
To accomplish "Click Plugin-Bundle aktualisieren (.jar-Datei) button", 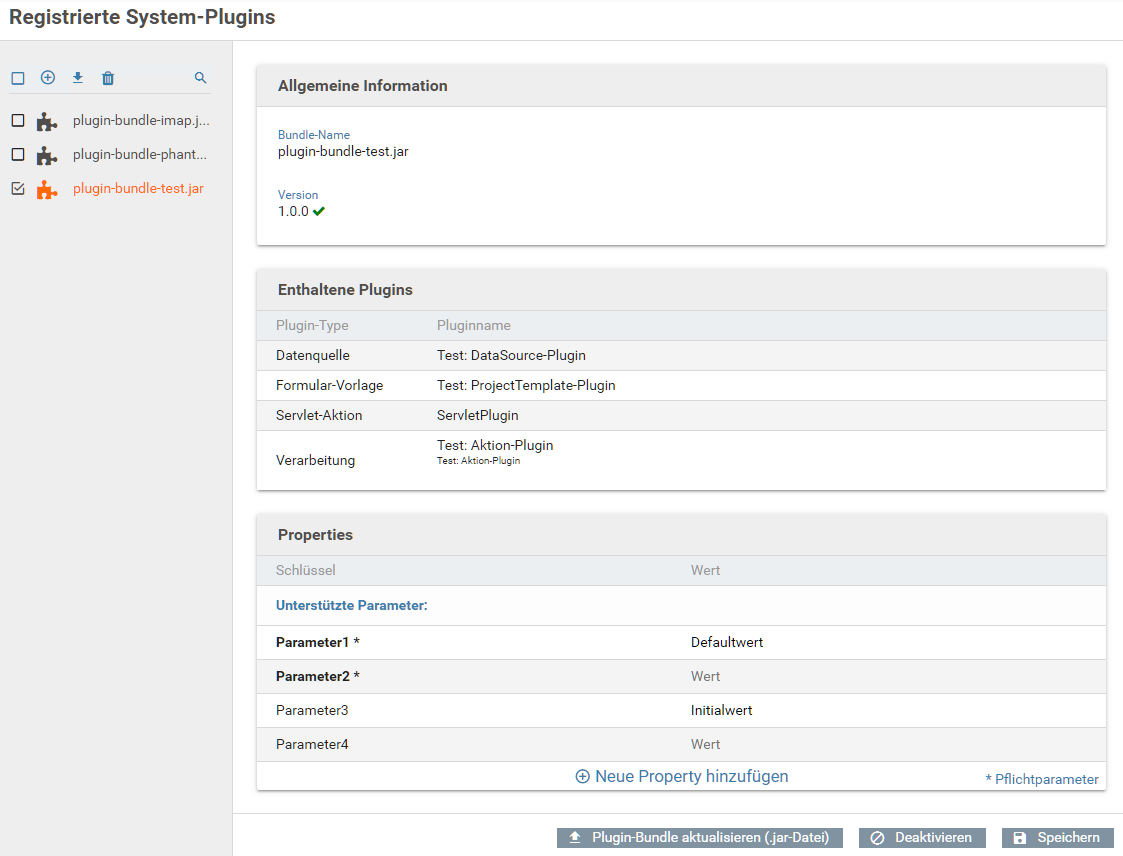I will 699,838.
